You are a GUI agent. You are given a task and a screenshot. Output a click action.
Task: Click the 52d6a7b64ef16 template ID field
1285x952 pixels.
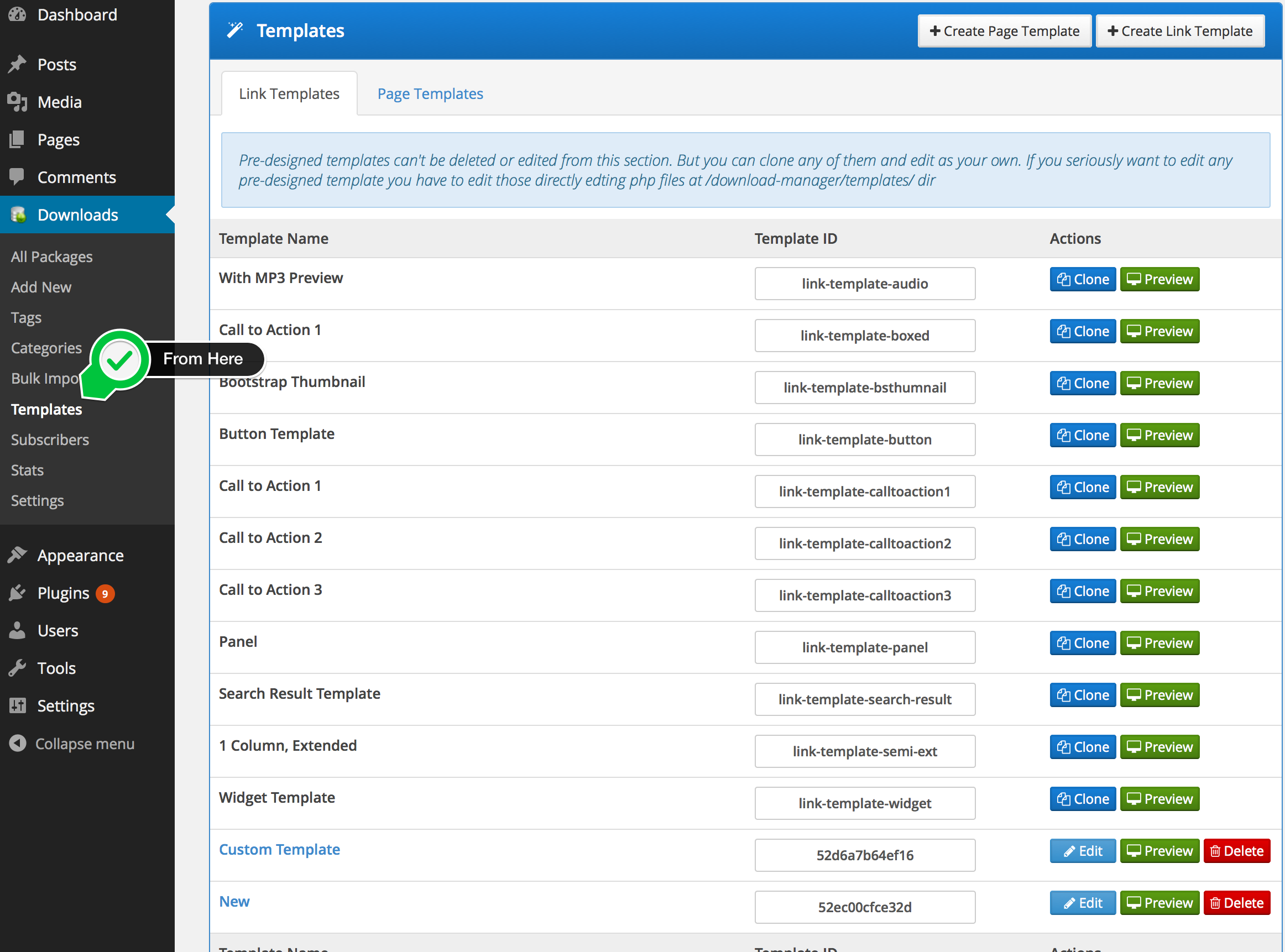click(x=865, y=855)
